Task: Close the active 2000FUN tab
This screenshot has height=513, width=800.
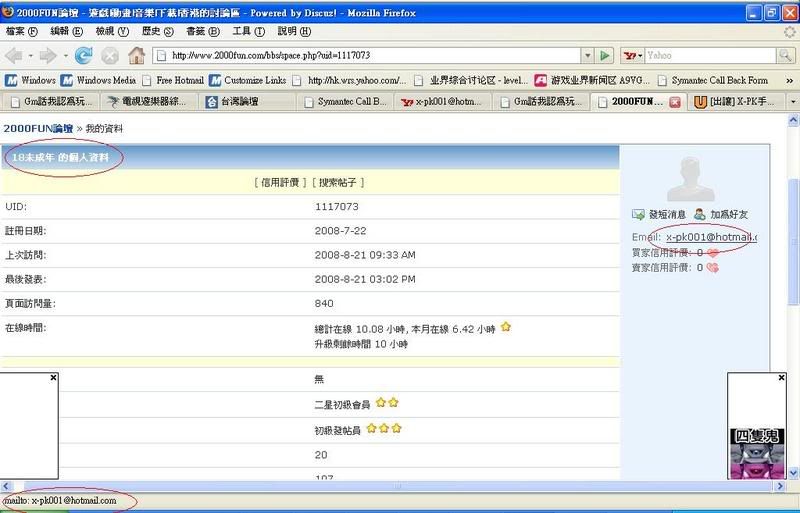Action: 674,102
